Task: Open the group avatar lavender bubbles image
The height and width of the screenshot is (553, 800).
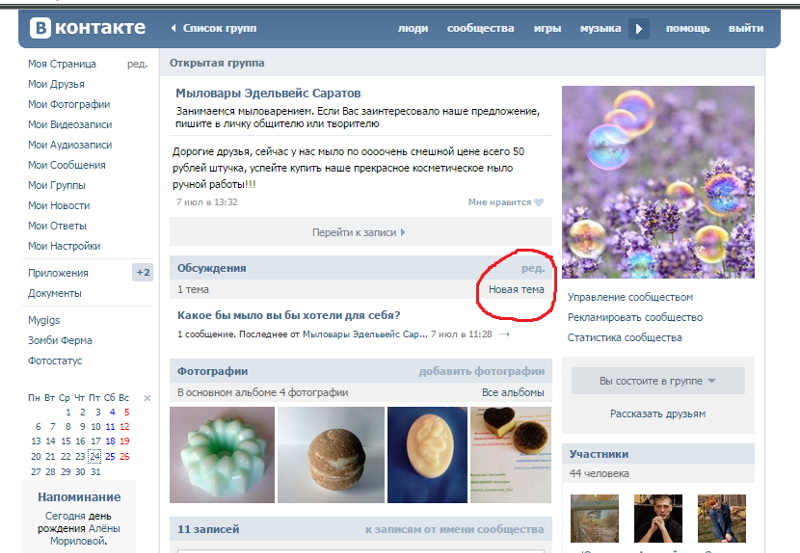Action: [x=658, y=182]
